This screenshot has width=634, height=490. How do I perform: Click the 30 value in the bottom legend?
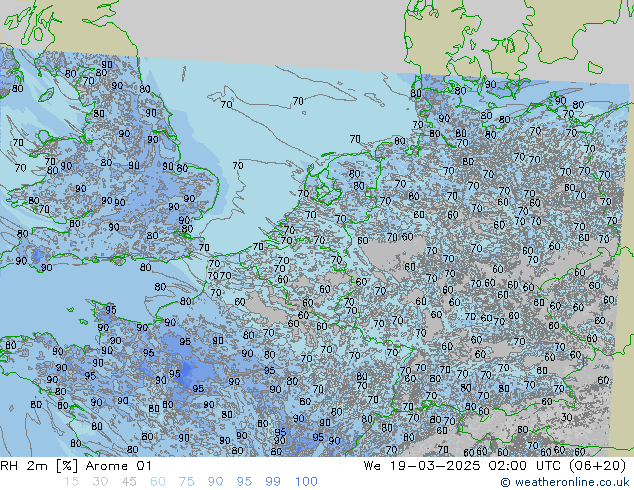(100, 482)
